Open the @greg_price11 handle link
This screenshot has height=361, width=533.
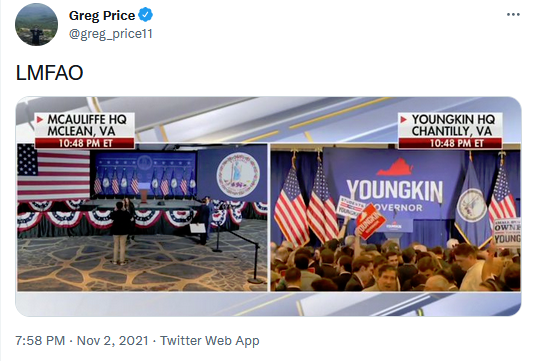click(x=111, y=34)
